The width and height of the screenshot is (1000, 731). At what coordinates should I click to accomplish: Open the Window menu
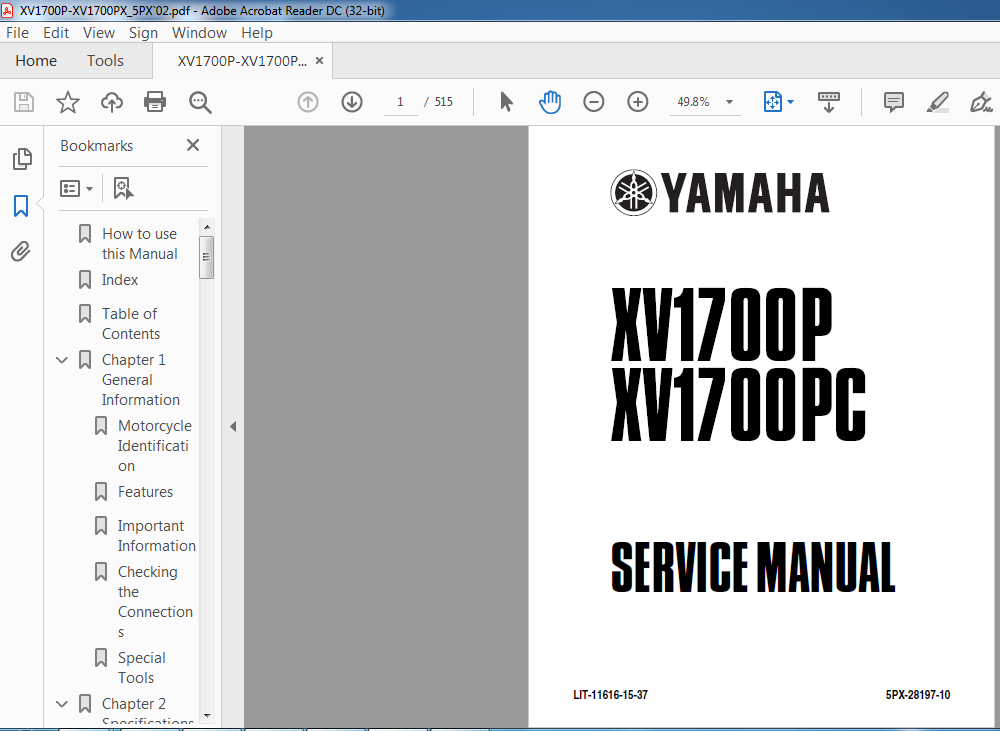click(x=199, y=33)
